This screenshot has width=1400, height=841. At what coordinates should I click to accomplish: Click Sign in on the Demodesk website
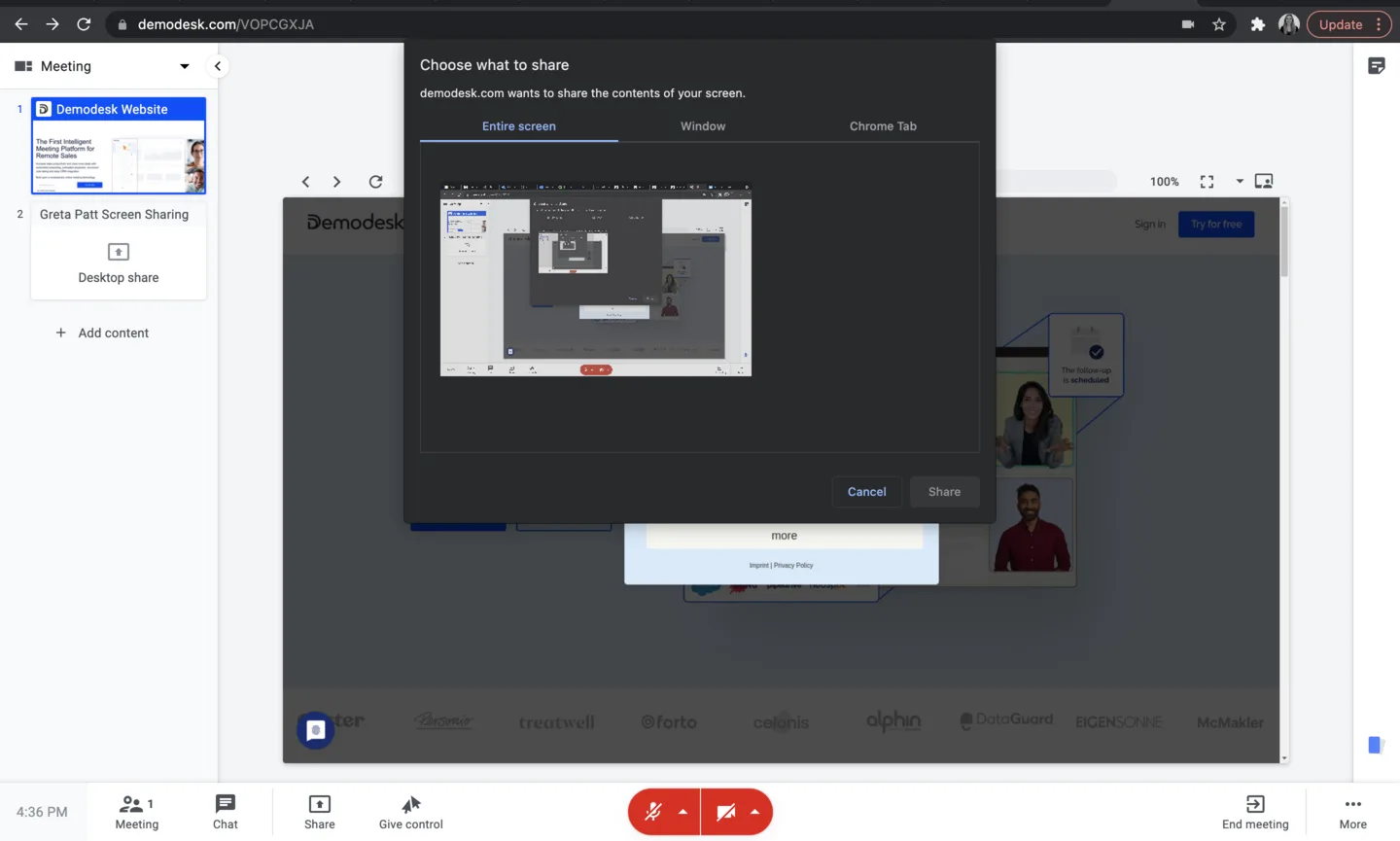[x=1149, y=225]
